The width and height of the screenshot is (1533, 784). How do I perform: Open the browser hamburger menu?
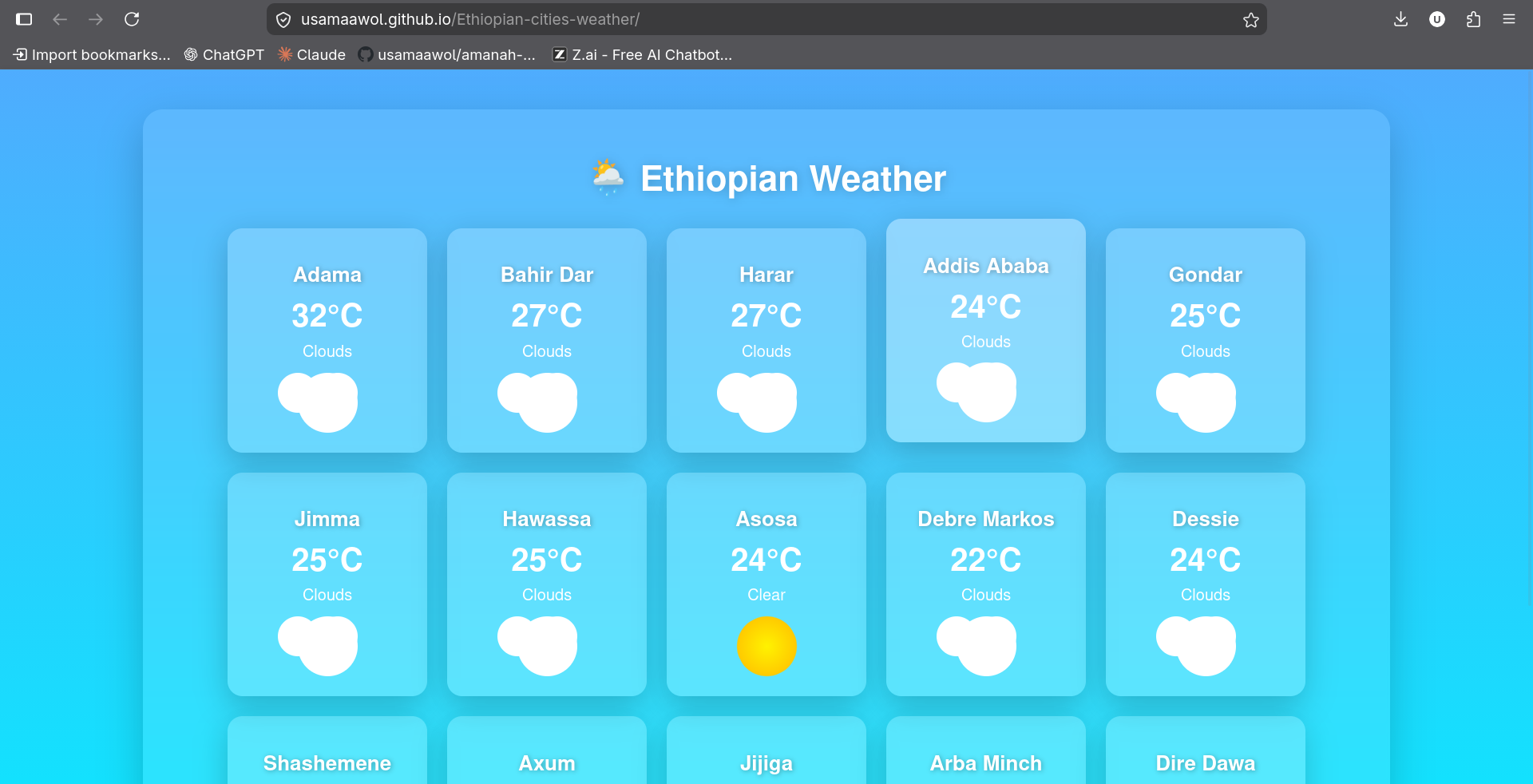click(1509, 19)
